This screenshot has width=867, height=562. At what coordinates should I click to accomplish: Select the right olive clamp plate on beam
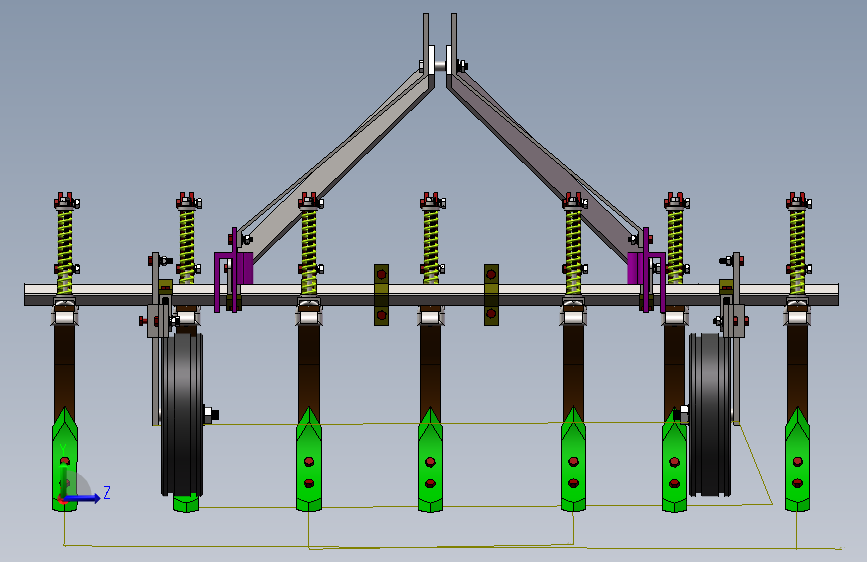pos(491,295)
